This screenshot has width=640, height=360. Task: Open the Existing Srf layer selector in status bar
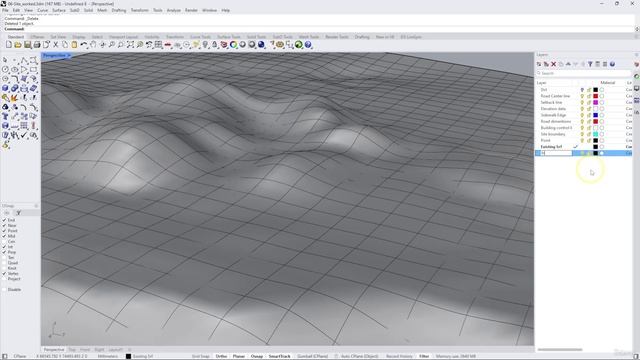[139, 356]
